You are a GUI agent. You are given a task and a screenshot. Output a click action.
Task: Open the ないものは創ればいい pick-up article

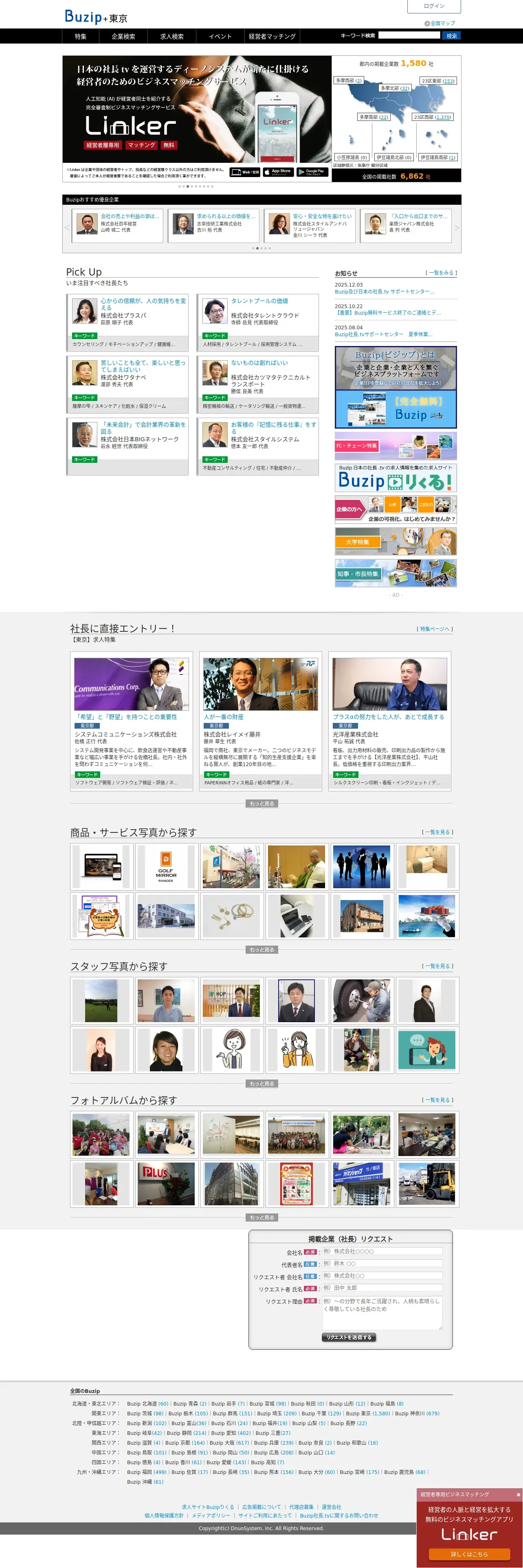[x=259, y=363]
